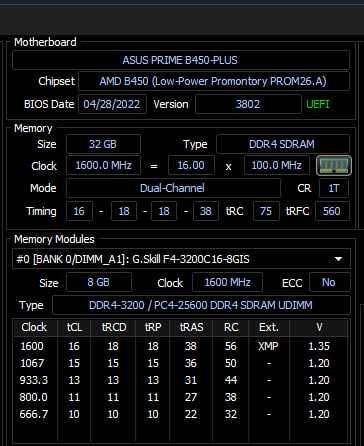
Task: Click the DDR4-3200 / PC4-25600 module type field
Action: [x=201, y=305]
